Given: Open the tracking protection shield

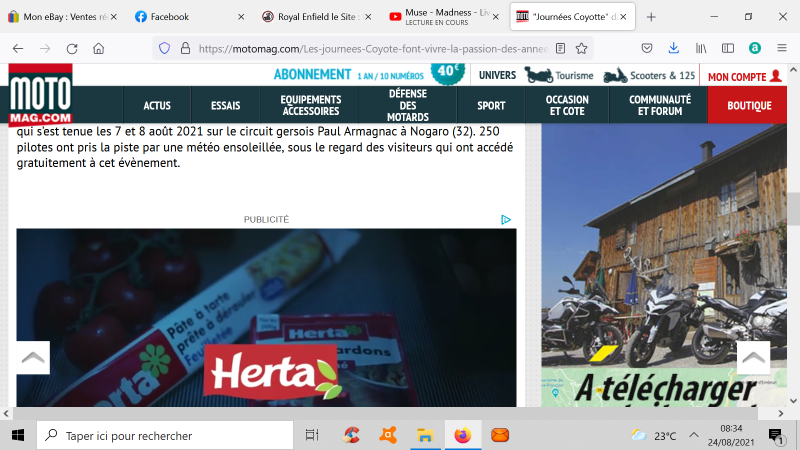Looking at the screenshot, I should tap(164, 48).
